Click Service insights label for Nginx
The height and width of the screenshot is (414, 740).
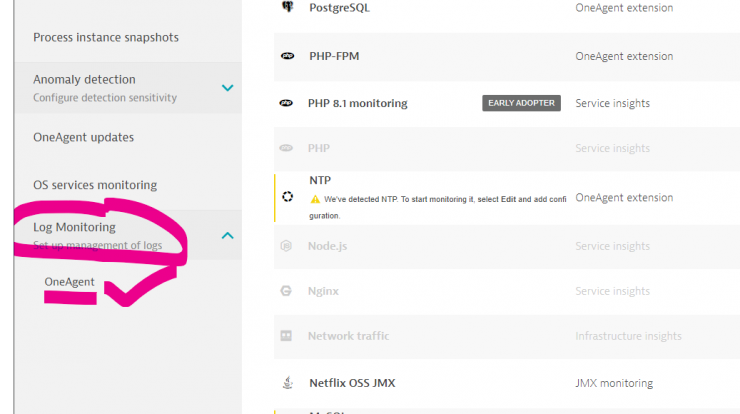[x=612, y=291]
